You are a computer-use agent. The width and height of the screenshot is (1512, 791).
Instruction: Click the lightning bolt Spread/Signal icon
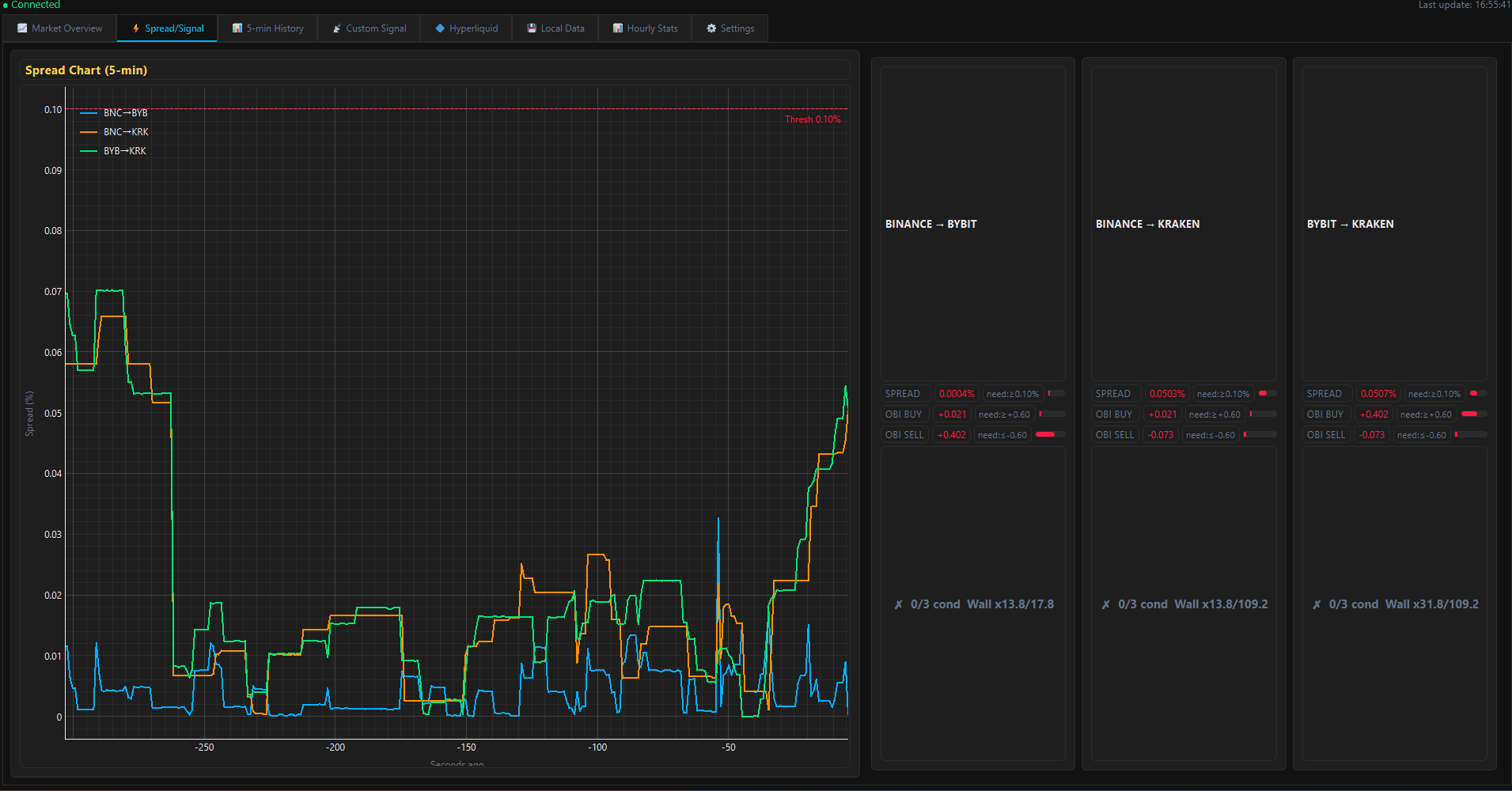click(136, 28)
